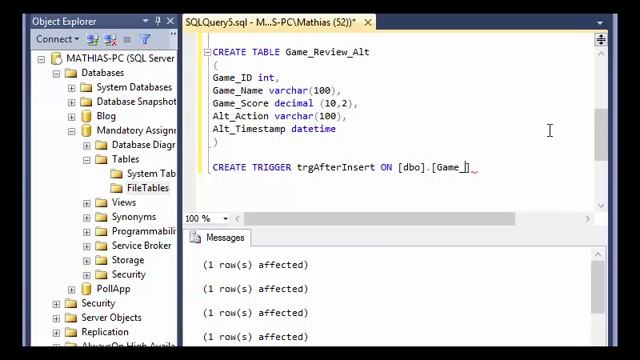This screenshot has height=360, width=640.
Task: Expand the System Databases node
Action: [71, 88]
